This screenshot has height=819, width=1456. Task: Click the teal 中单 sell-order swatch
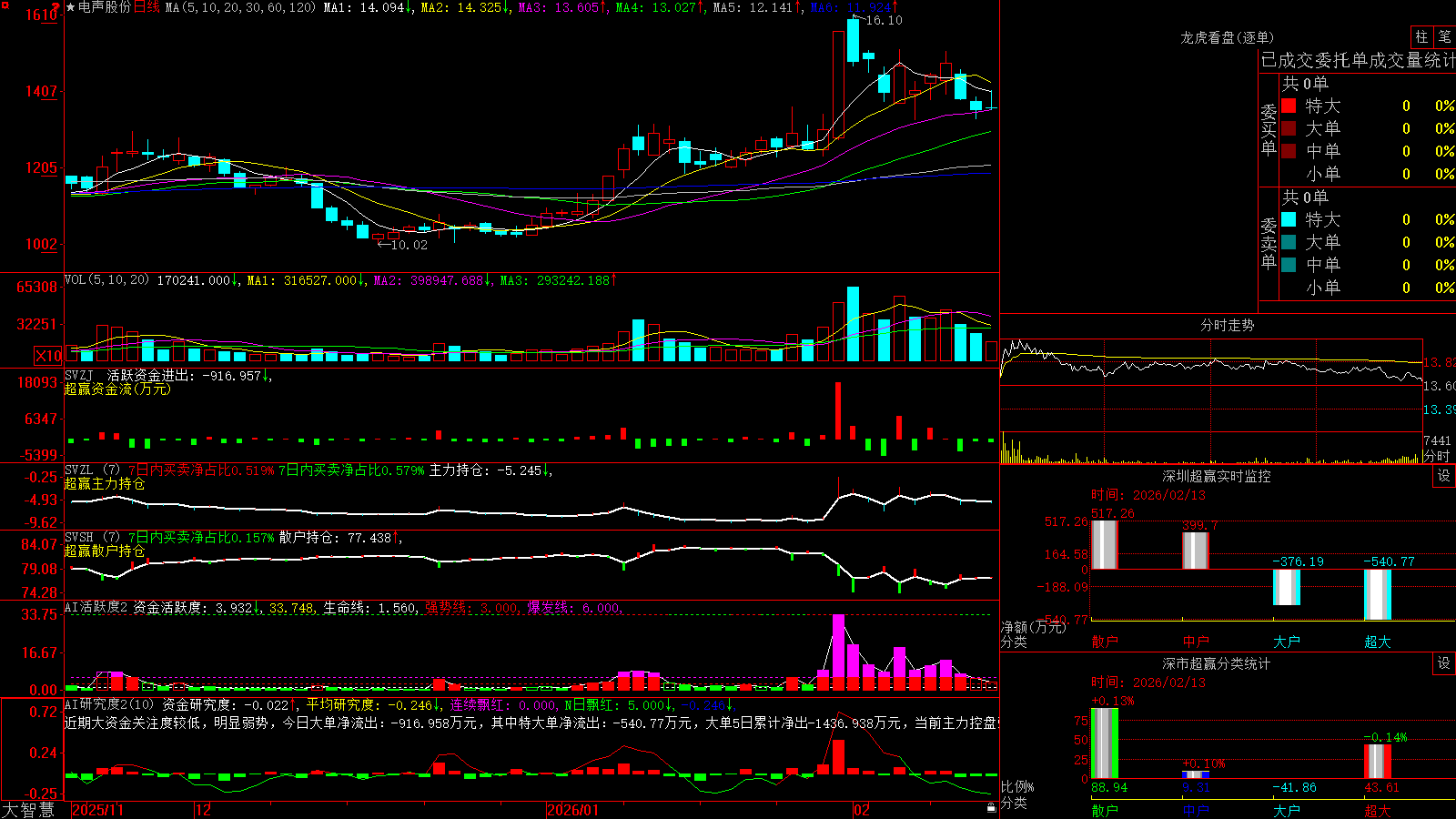[x=1289, y=265]
